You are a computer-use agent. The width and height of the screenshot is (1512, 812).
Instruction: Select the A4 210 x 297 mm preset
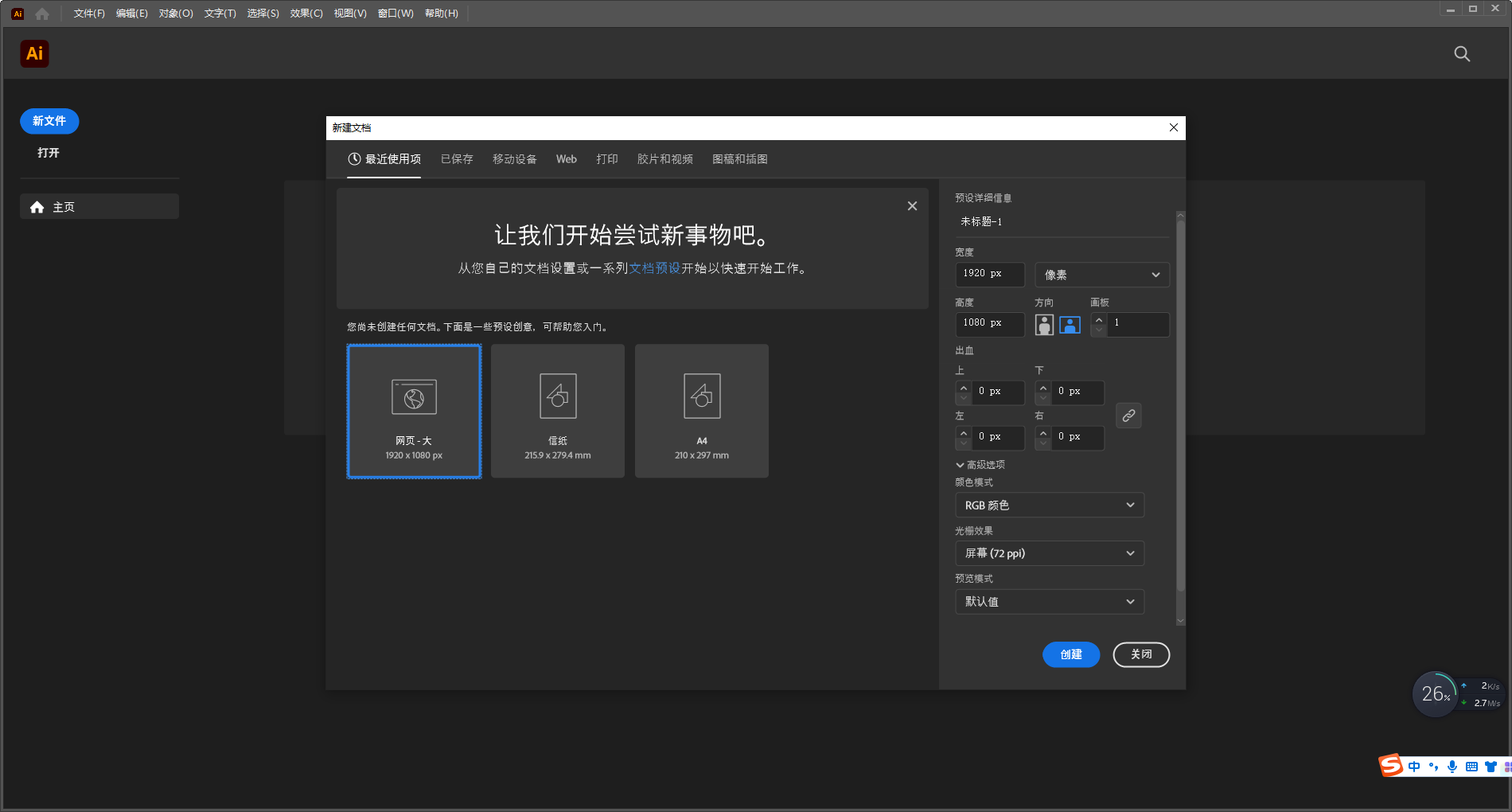coord(702,411)
